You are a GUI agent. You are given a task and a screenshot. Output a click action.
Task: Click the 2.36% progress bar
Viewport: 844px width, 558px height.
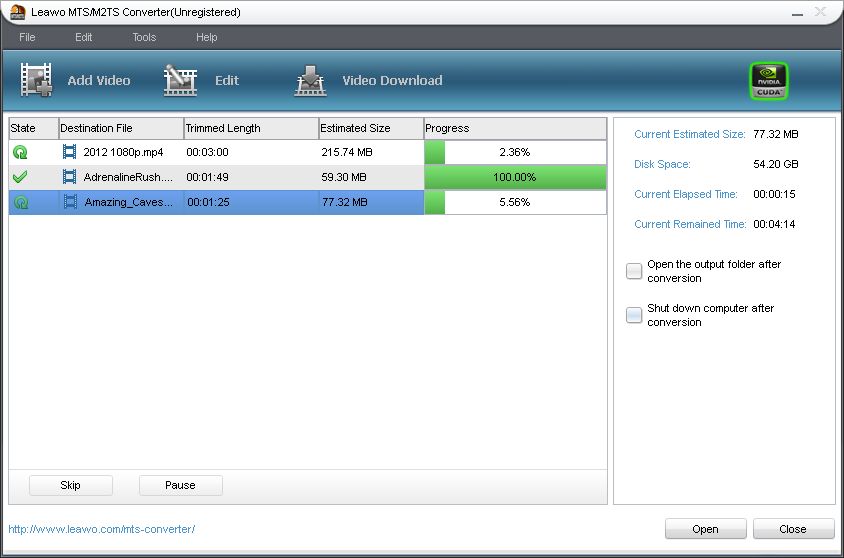pyautogui.click(x=515, y=152)
